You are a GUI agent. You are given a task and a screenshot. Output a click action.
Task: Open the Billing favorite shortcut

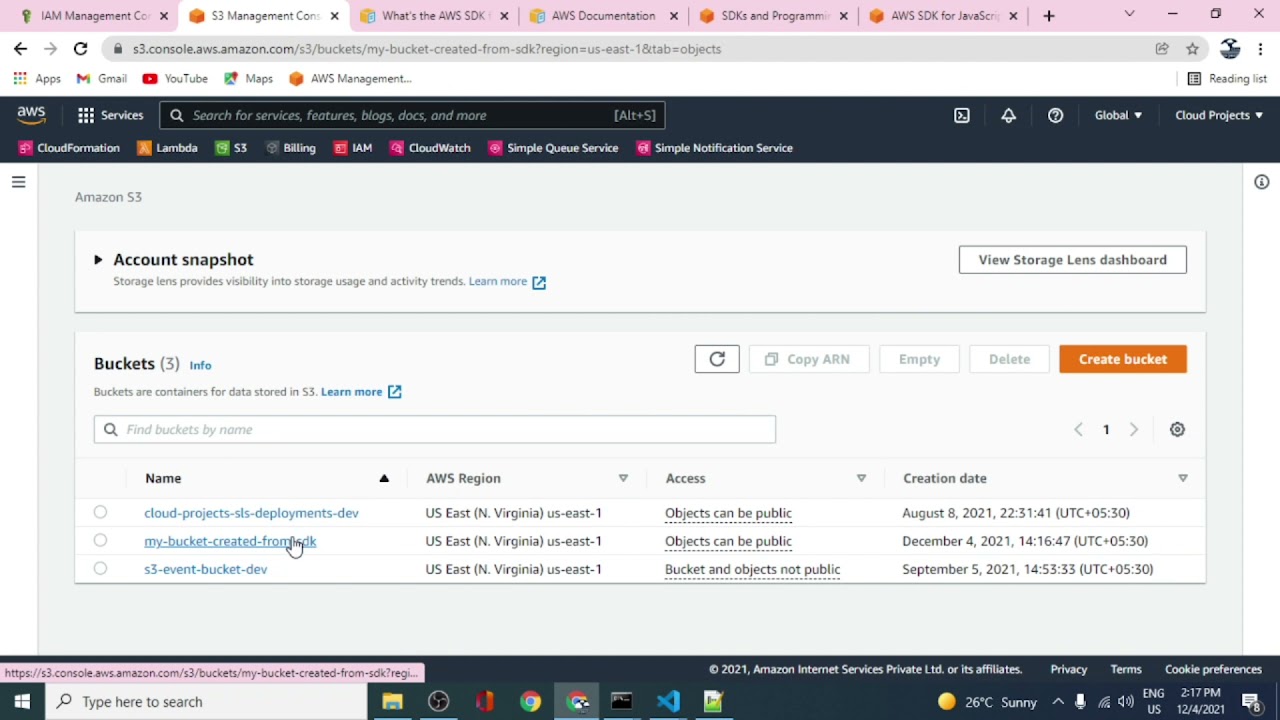[x=291, y=148]
